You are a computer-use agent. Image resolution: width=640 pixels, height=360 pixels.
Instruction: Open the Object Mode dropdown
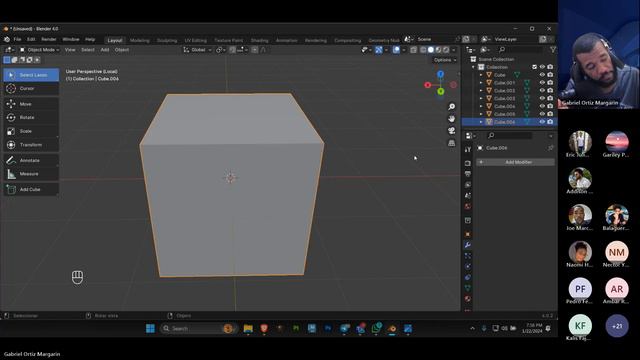pos(39,50)
